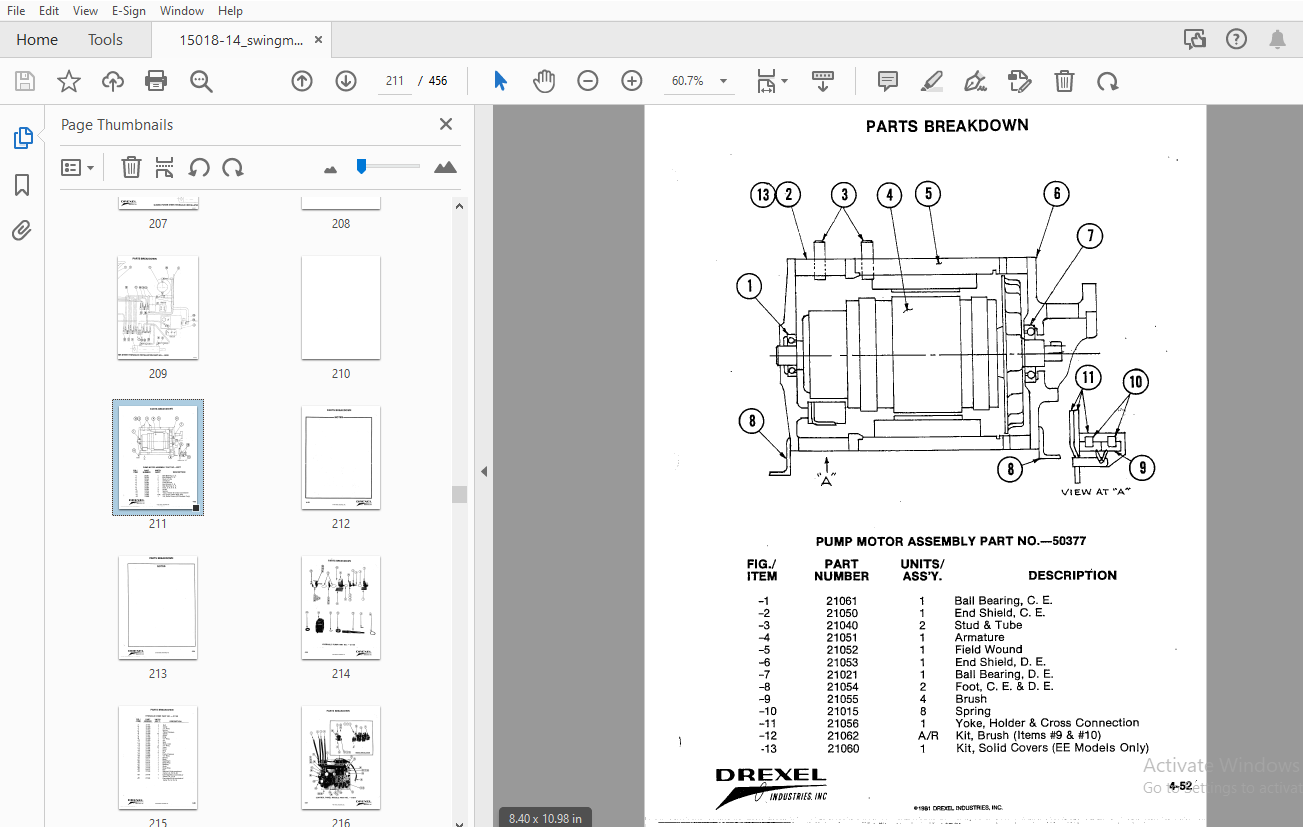Click the insert pages icon in the thumbnails panel

click(165, 167)
